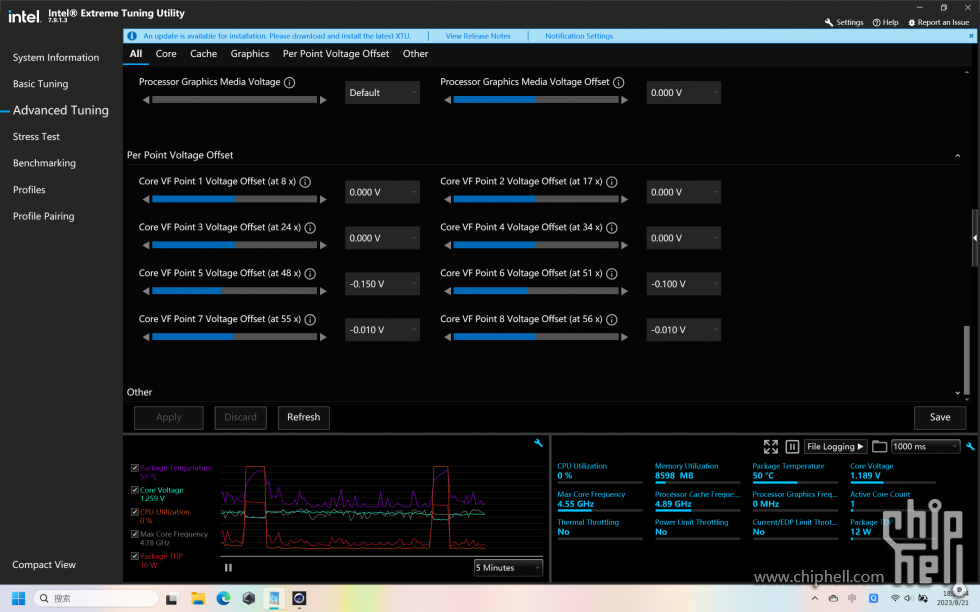Open Core VF Point 6 dropdown showing -0.100 V
Screen dimensions: 980x612
pyautogui.click(x=683, y=284)
